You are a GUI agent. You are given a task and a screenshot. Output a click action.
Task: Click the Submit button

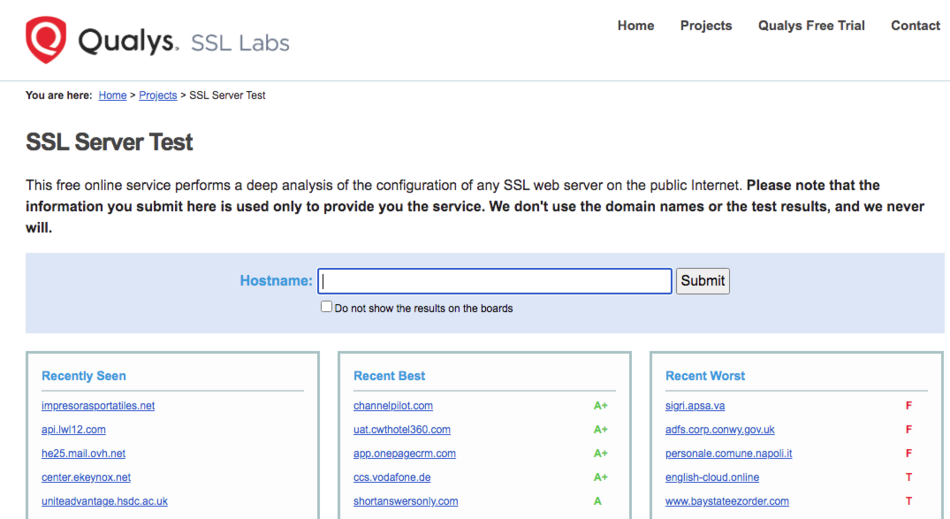(x=703, y=281)
